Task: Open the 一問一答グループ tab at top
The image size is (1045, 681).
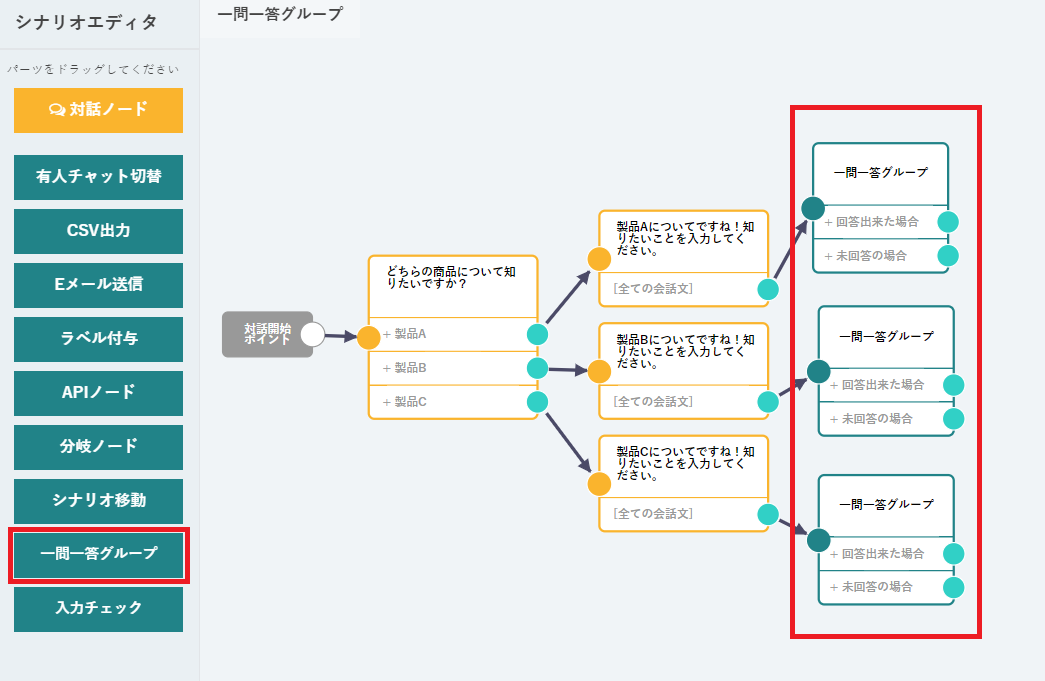Action: [280, 15]
